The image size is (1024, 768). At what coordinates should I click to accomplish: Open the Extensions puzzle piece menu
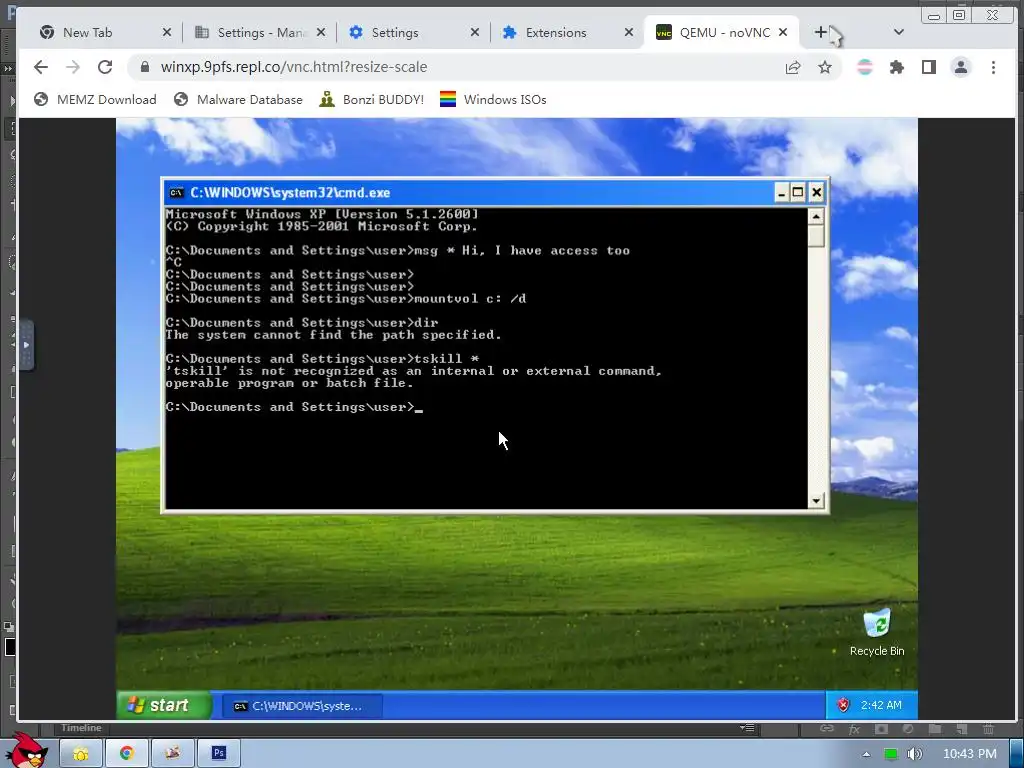click(897, 67)
